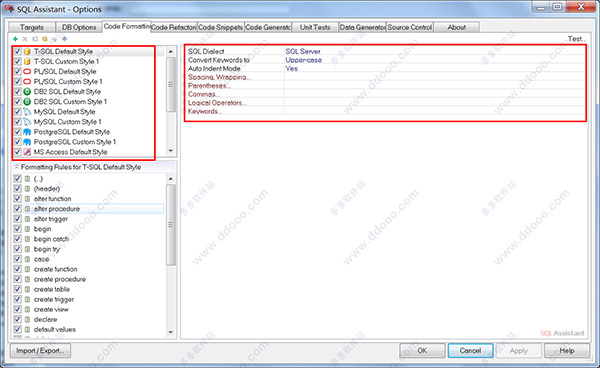Click the formatting rules list scrollbar thumb
Screen dimensions: 600x368
pyautogui.click(x=171, y=225)
